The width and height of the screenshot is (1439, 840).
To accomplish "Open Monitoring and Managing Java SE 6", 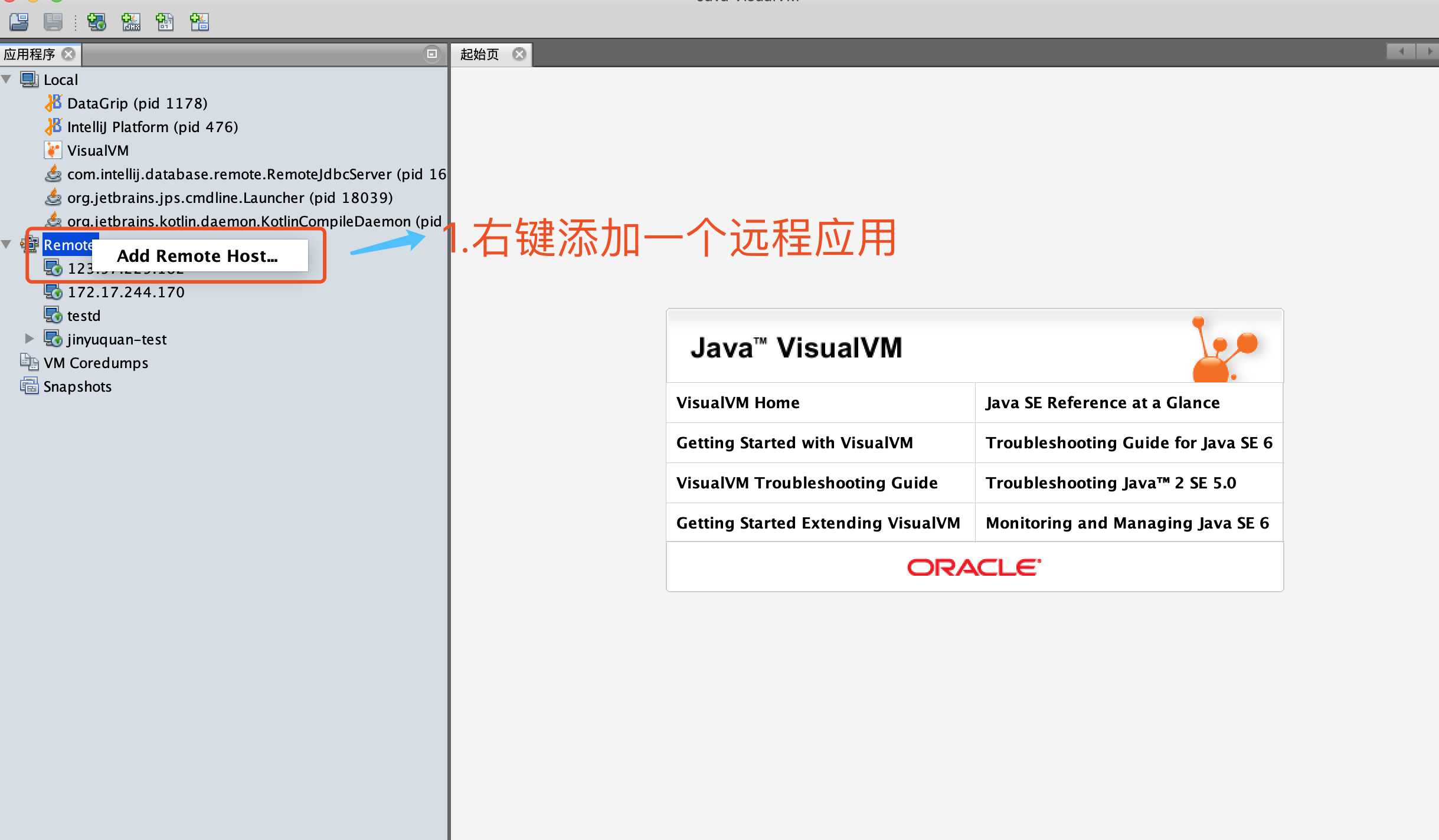I will pyautogui.click(x=1127, y=523).
